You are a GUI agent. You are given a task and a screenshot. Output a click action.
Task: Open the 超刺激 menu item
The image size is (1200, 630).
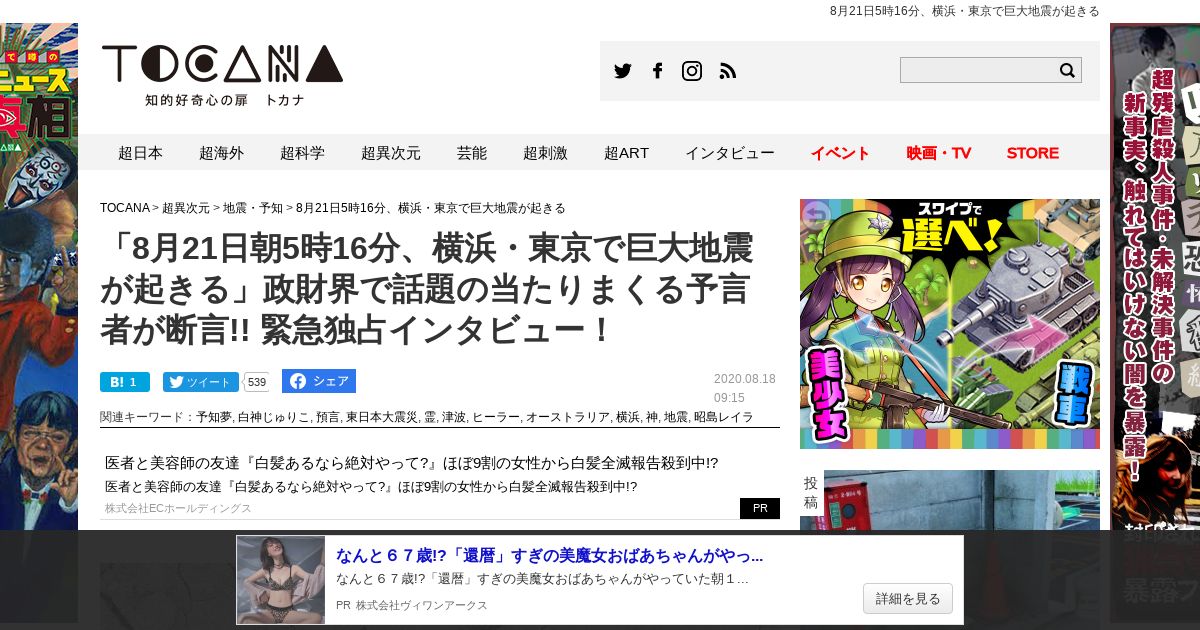tap(545, 153)
